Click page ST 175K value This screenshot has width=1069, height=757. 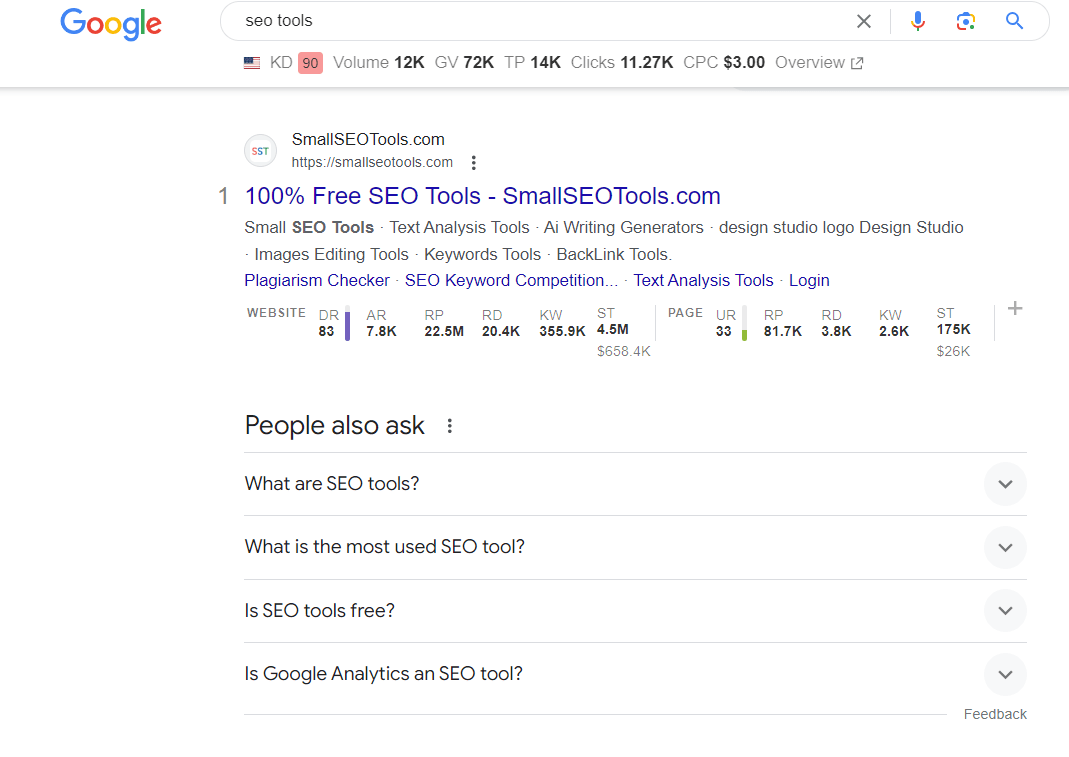click(953, 329)
